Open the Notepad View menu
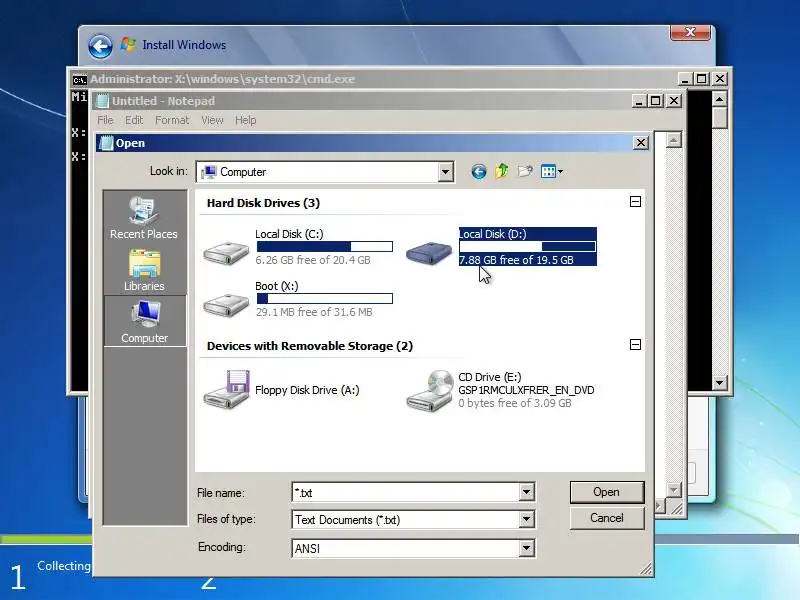Screen dimensions: 800x600 (x=212, y=120)
